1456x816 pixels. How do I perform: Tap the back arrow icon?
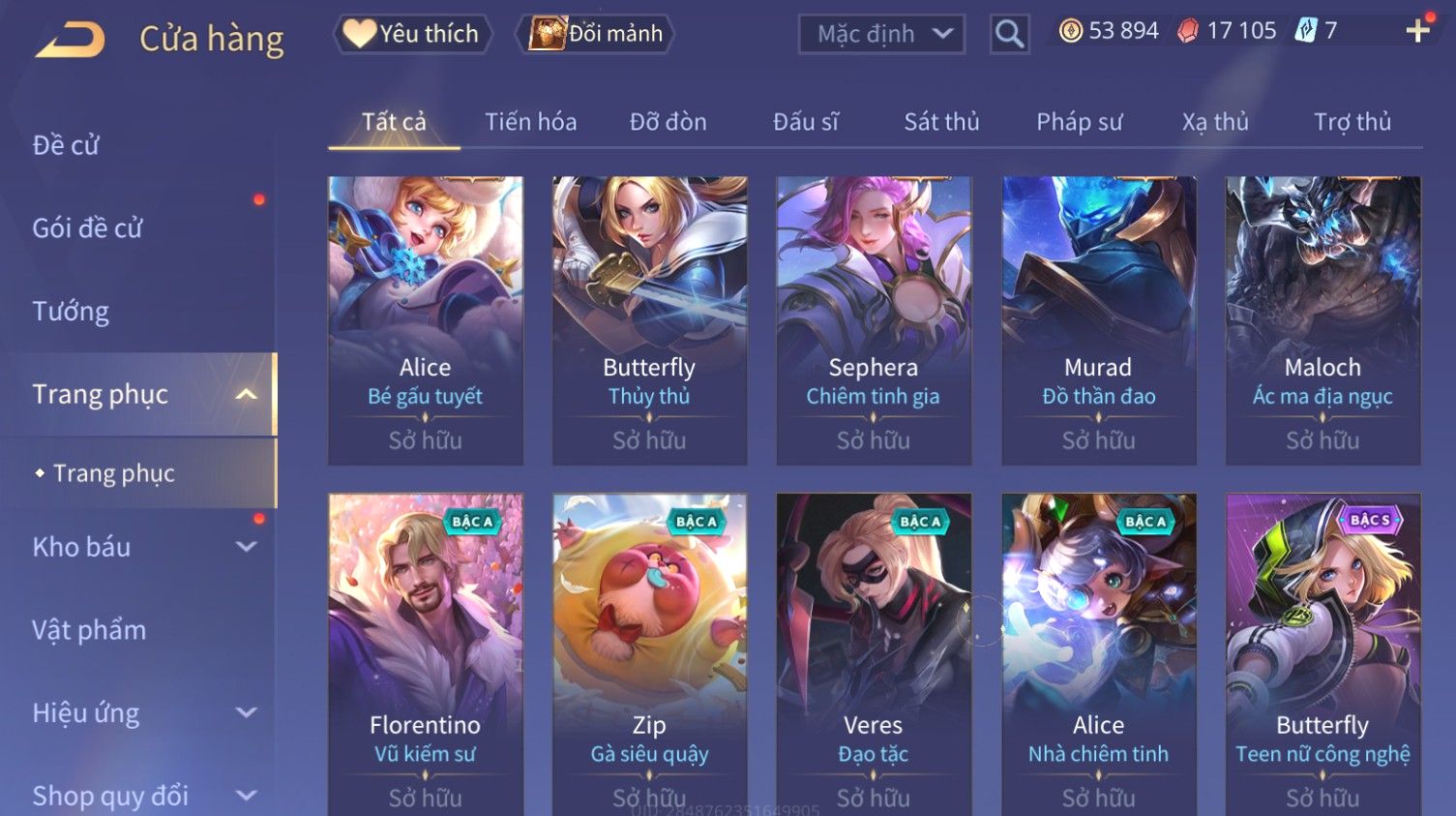70,41
